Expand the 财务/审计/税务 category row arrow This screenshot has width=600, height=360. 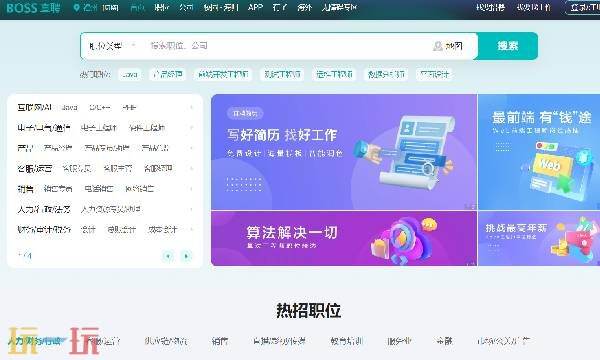click(x=191, y=230)
